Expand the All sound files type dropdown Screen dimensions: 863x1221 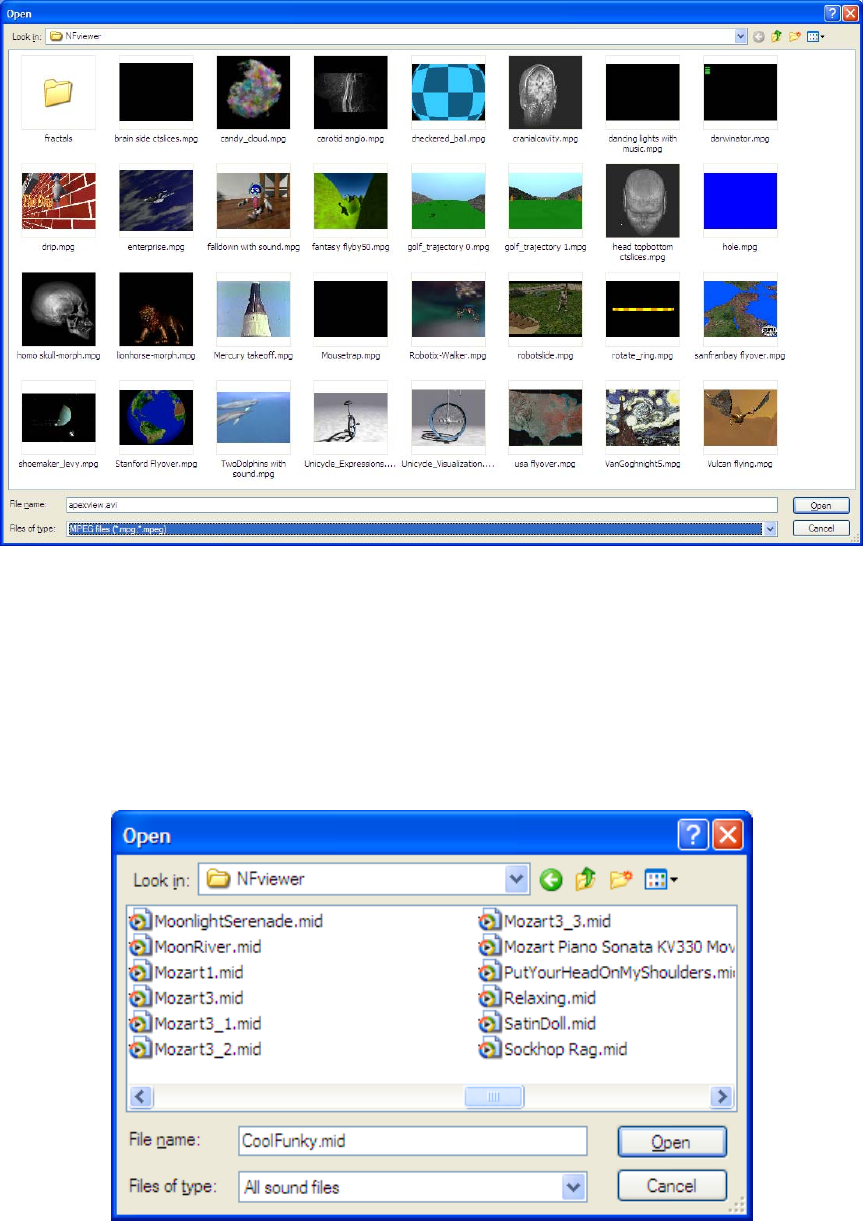pos(573,1187)
